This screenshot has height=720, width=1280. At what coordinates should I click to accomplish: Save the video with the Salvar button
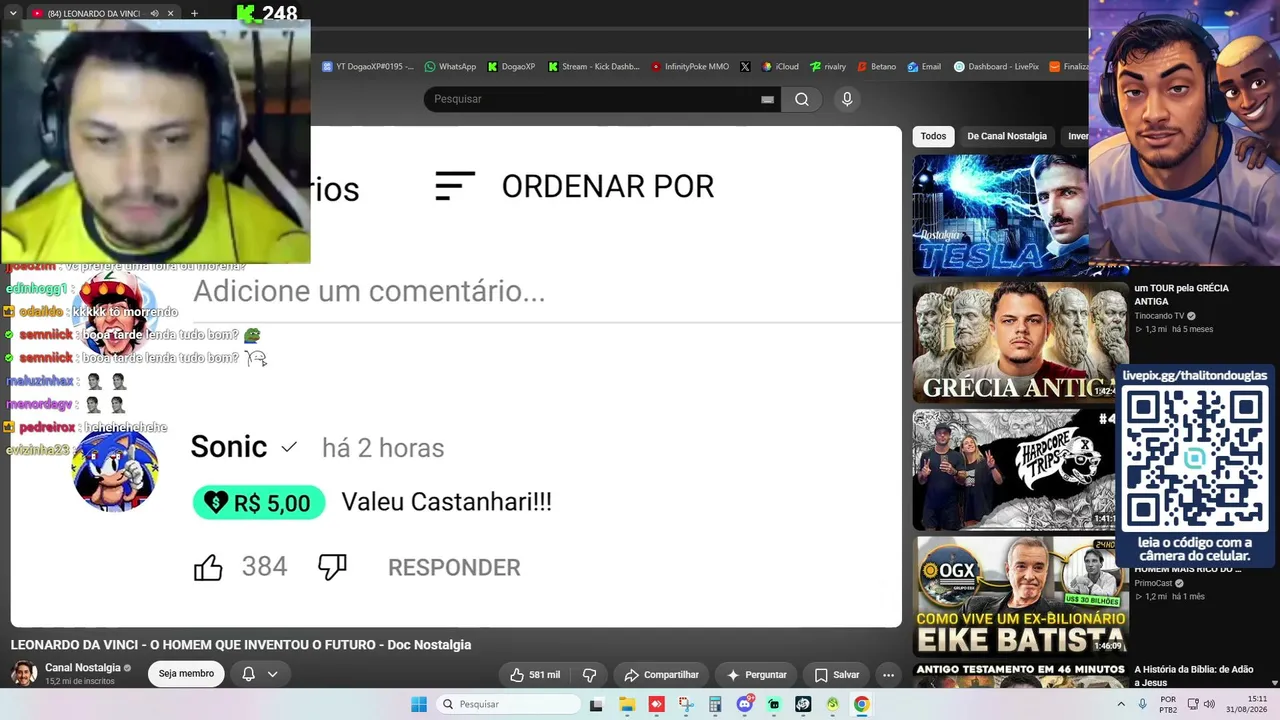tap(837, 675)
